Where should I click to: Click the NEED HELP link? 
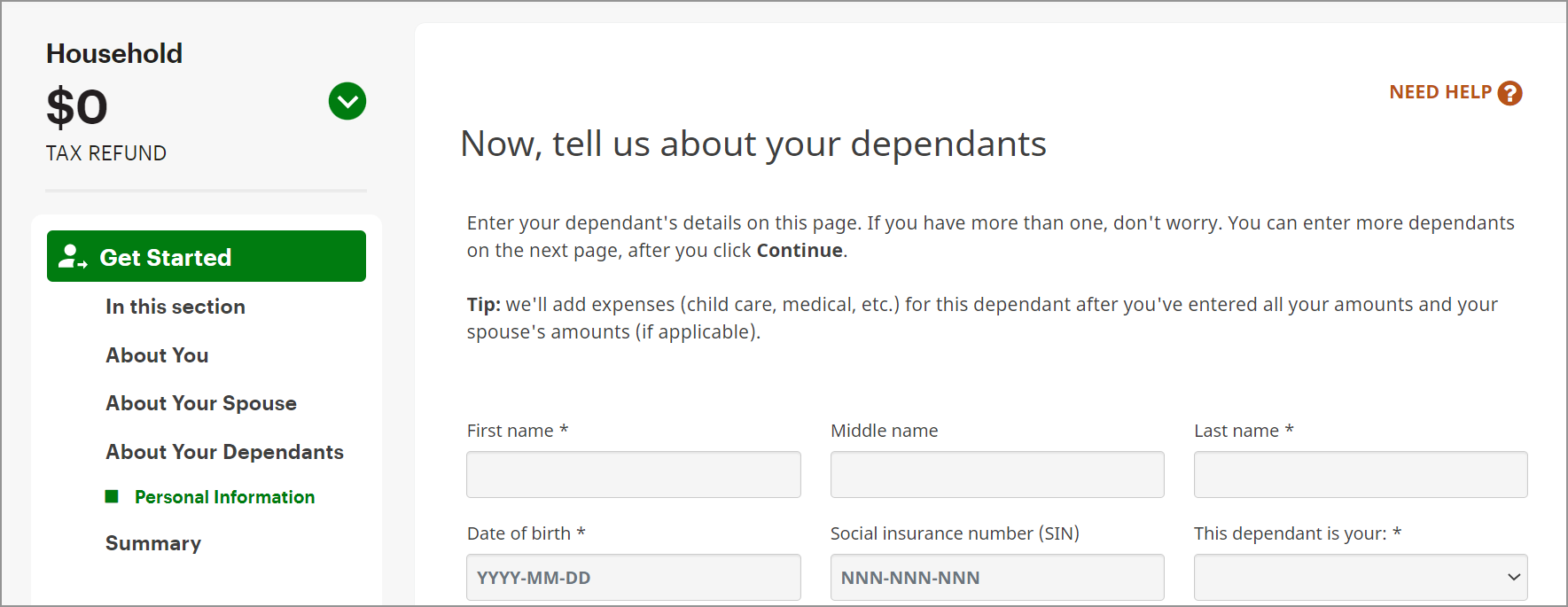1440,92
